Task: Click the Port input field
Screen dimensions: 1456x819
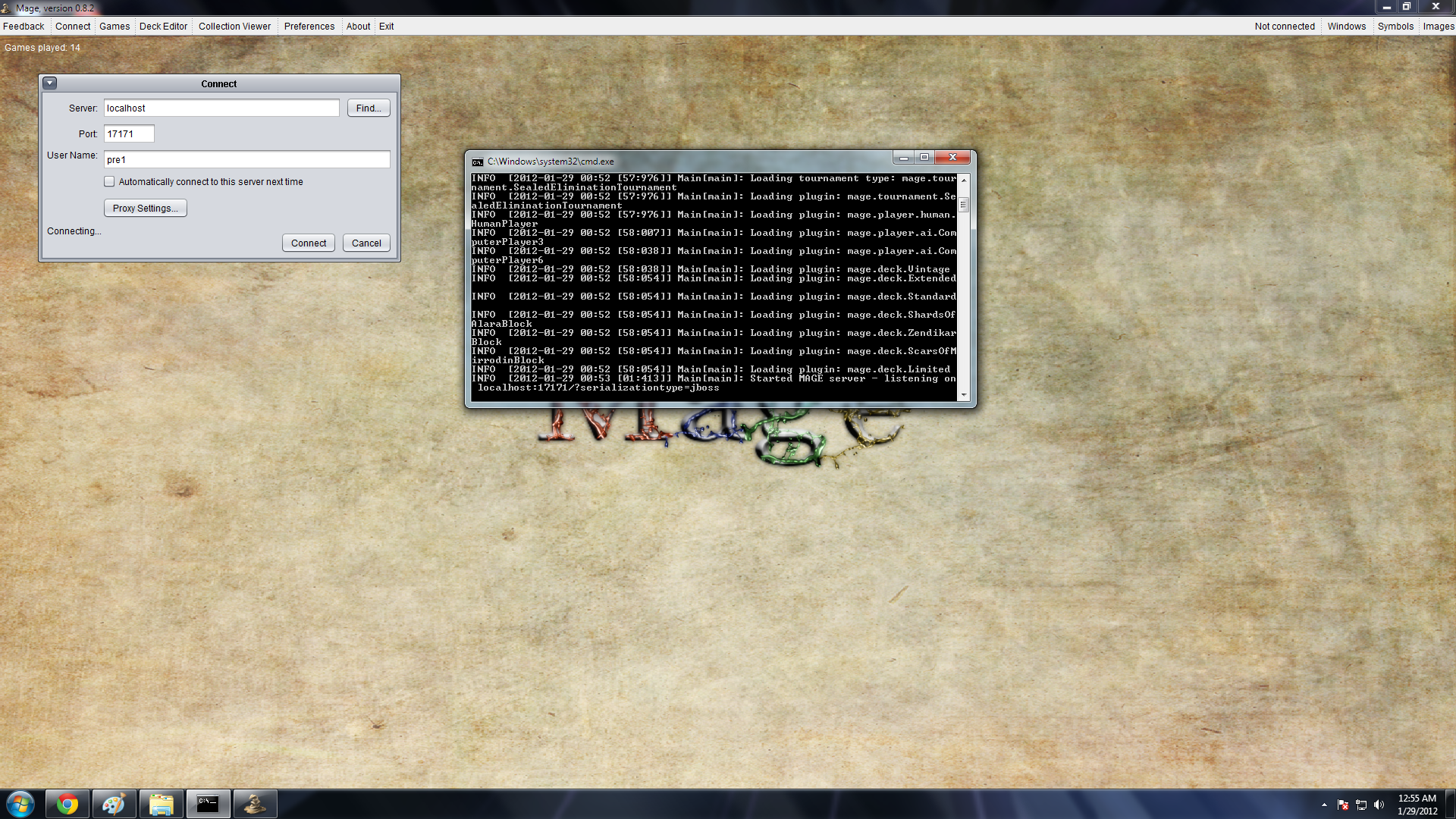Action: coord(129,134)
